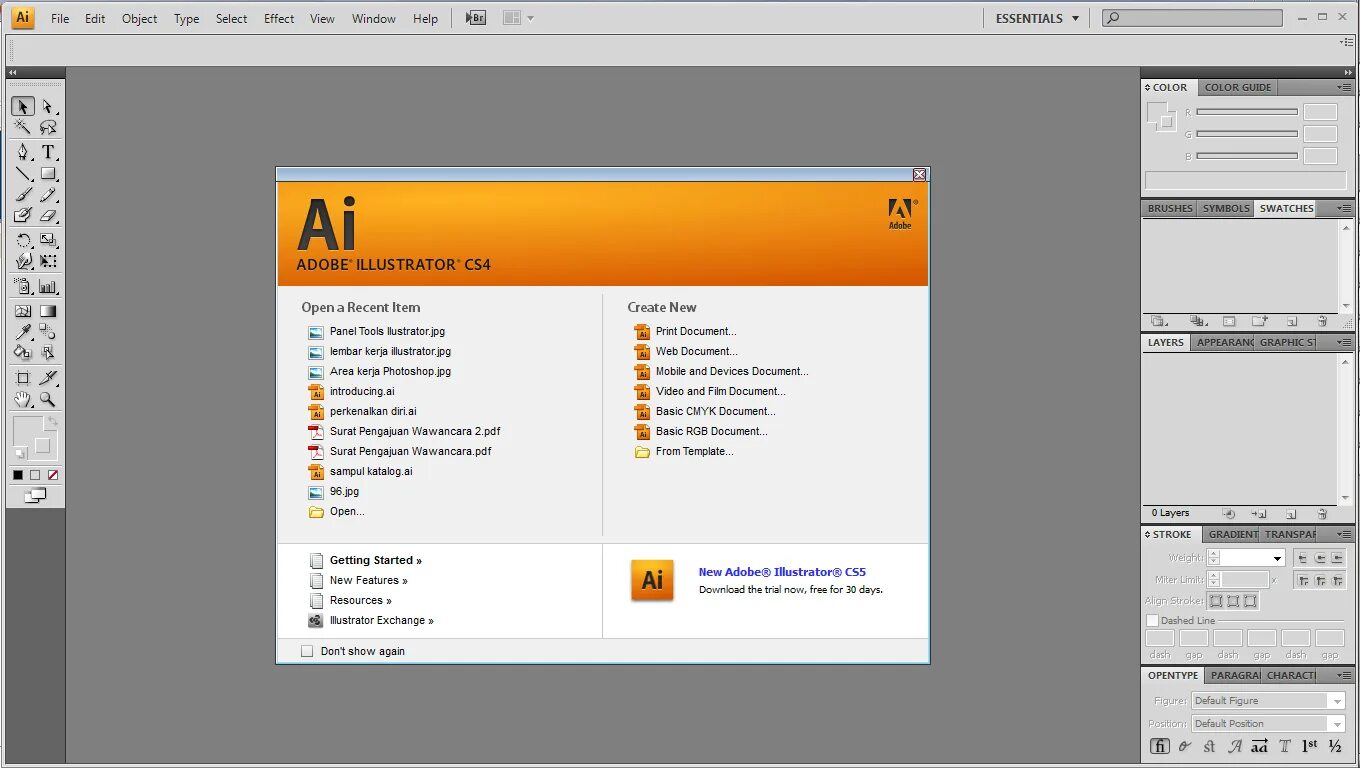This screenshot has width=1360, height=768.
Task: Select the Blend tool
Action: pyautogui.click(x=48, y=332)
